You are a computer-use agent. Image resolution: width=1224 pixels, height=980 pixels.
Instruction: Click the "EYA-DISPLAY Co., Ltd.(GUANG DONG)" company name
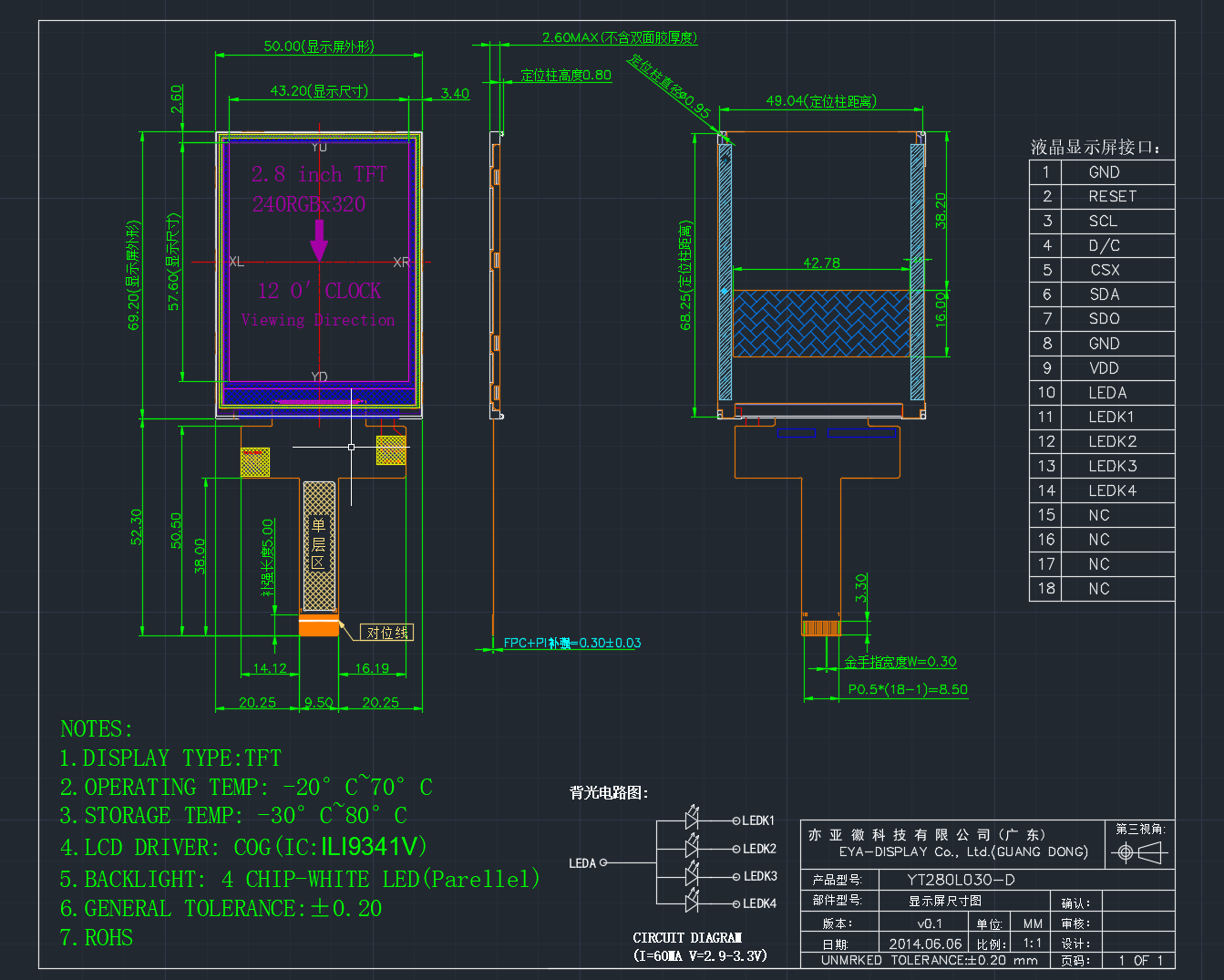964,851
